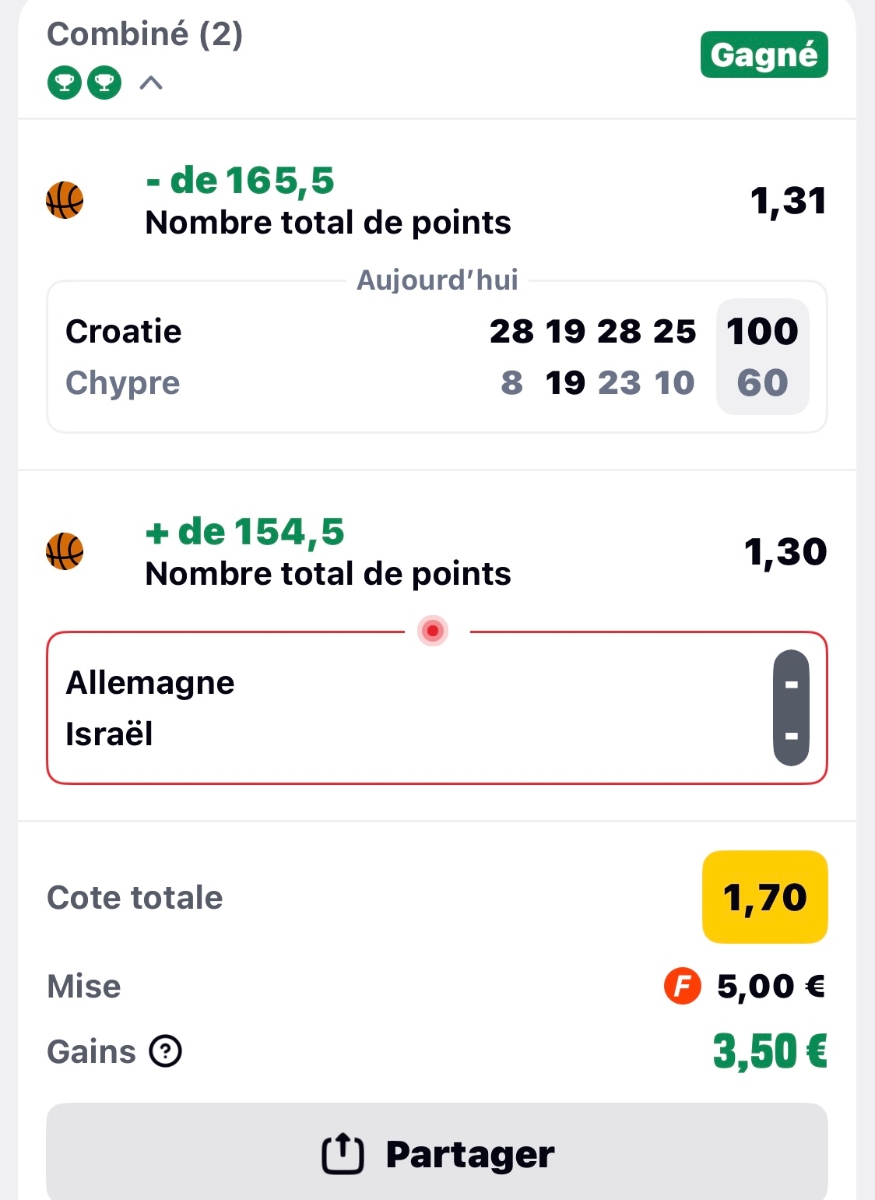The image size is (875, 1200).
Task: Click basketball icon beside '- de 165,5'
Action: click(x=65, y=201)
